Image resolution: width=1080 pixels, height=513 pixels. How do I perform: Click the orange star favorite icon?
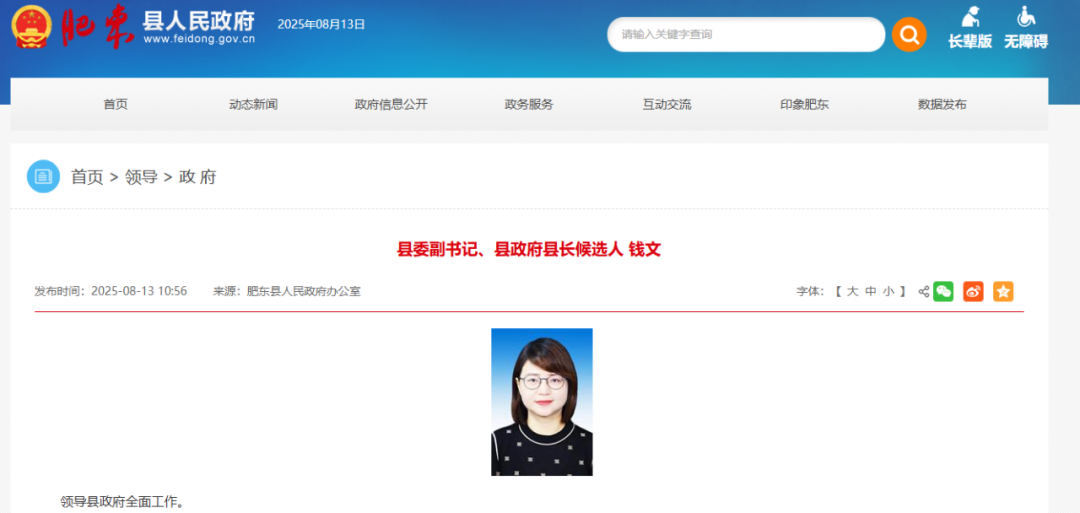pos(1003,291)
